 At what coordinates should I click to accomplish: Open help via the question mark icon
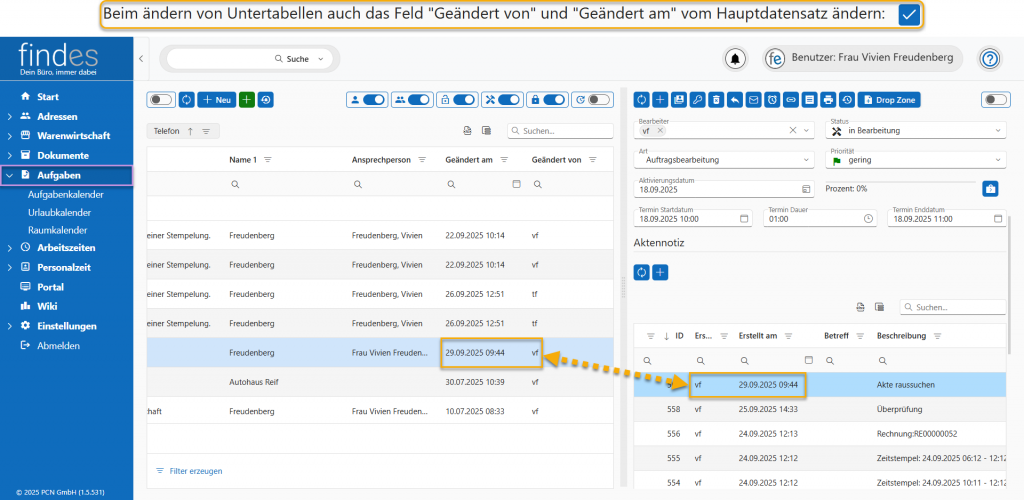coord(989,59)
